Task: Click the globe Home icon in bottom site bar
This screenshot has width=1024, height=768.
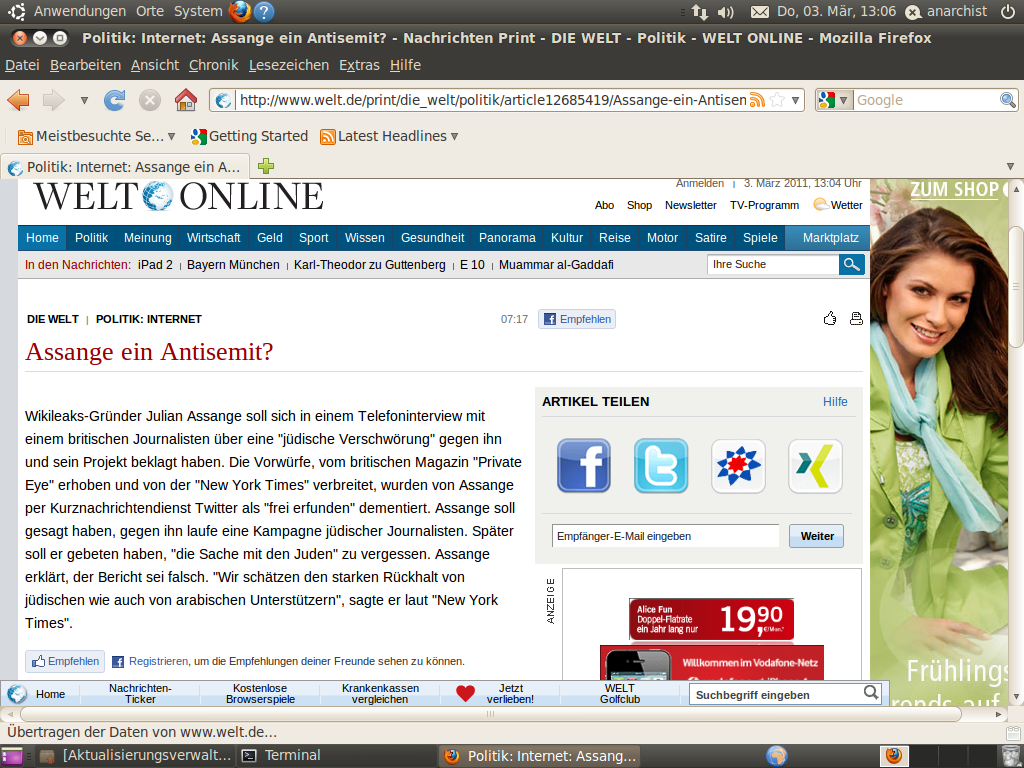Action: point(17,694)
